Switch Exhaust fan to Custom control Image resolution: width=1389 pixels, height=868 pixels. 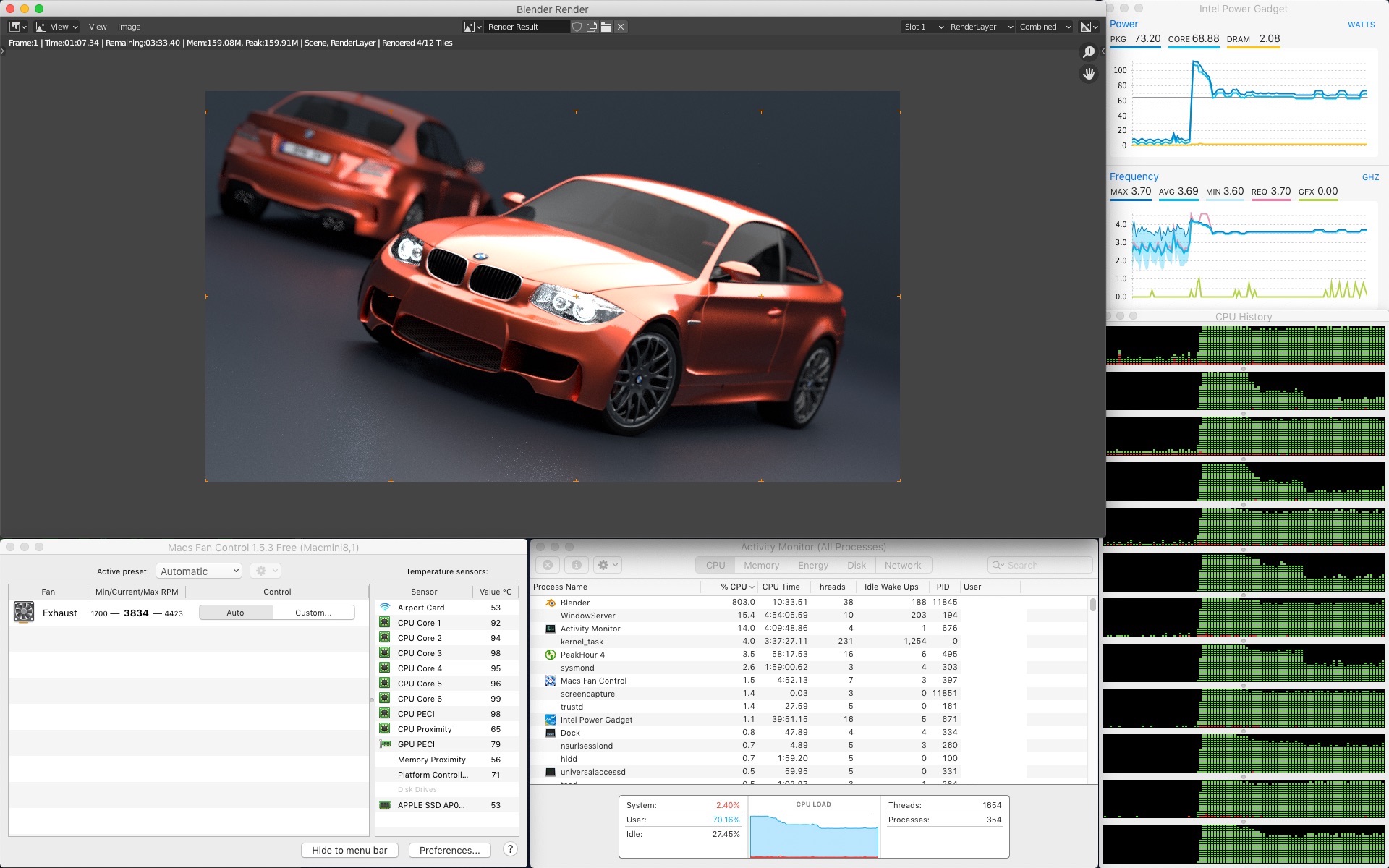tap(313, 613)
